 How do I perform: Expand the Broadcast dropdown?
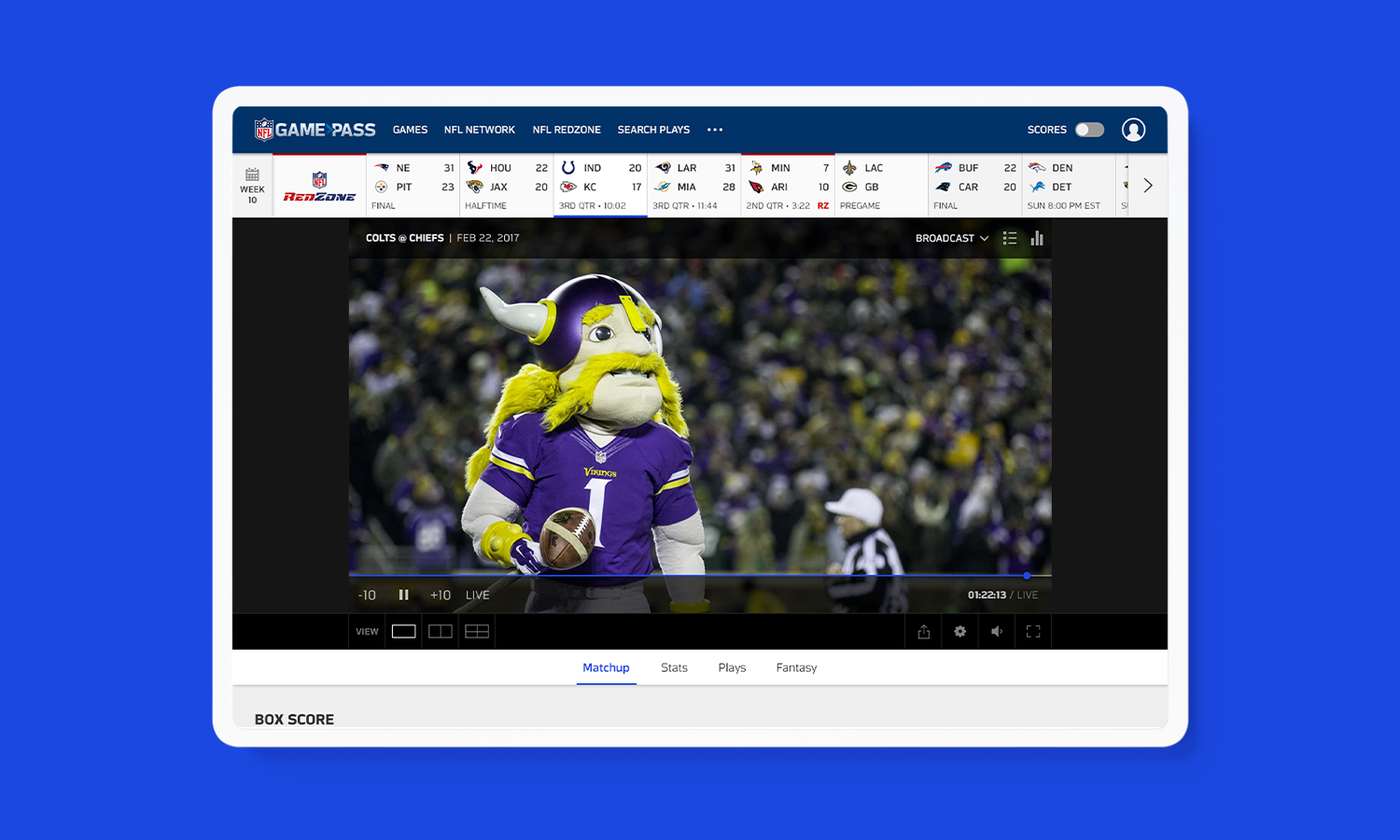click(x=951, y=239)
